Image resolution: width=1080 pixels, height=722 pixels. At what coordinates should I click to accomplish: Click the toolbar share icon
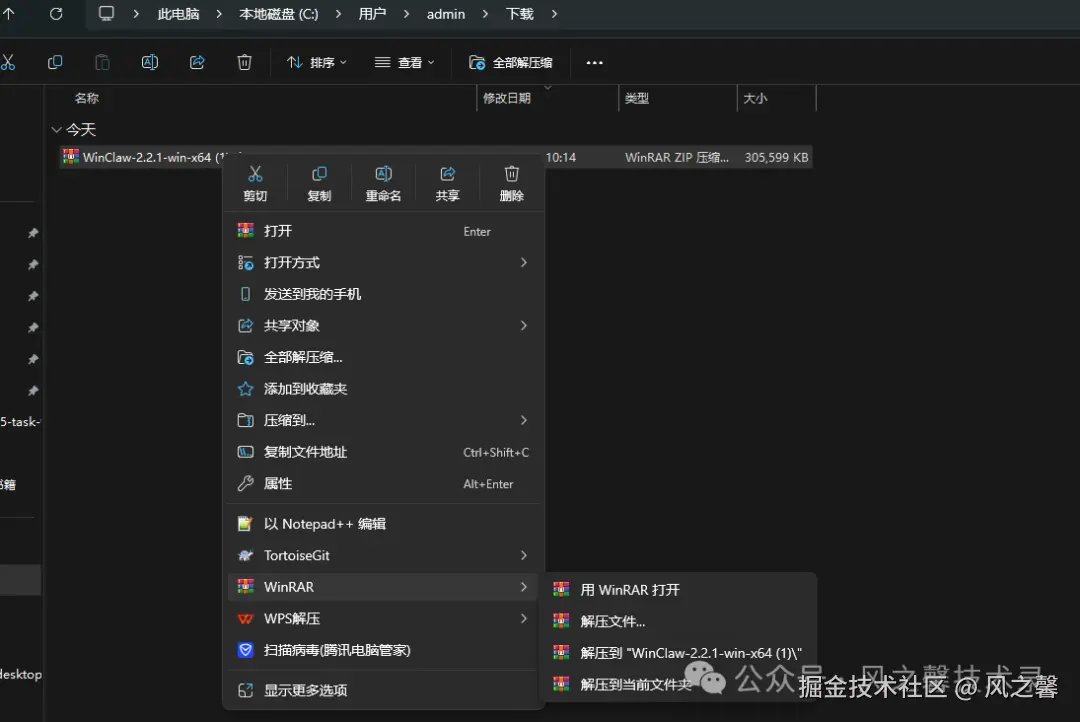pyautogui.click(x=197, y=63)
